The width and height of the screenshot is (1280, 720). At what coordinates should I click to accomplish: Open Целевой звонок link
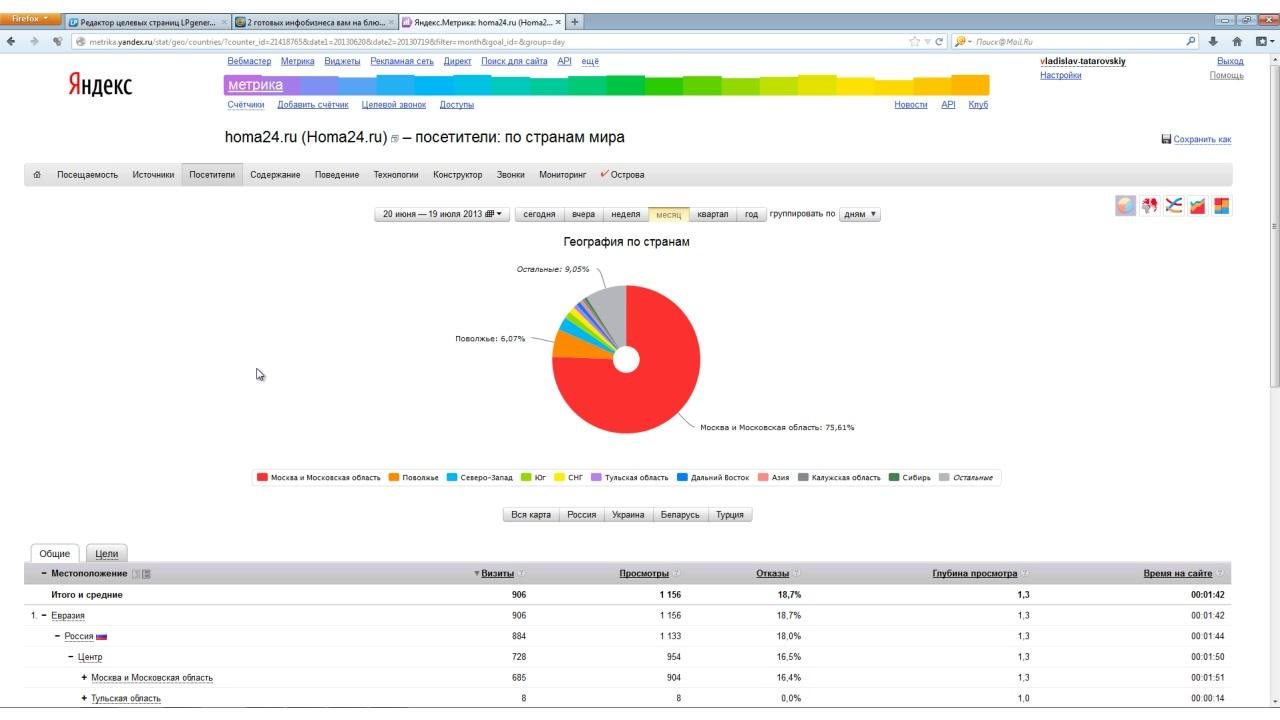point(393,104)
